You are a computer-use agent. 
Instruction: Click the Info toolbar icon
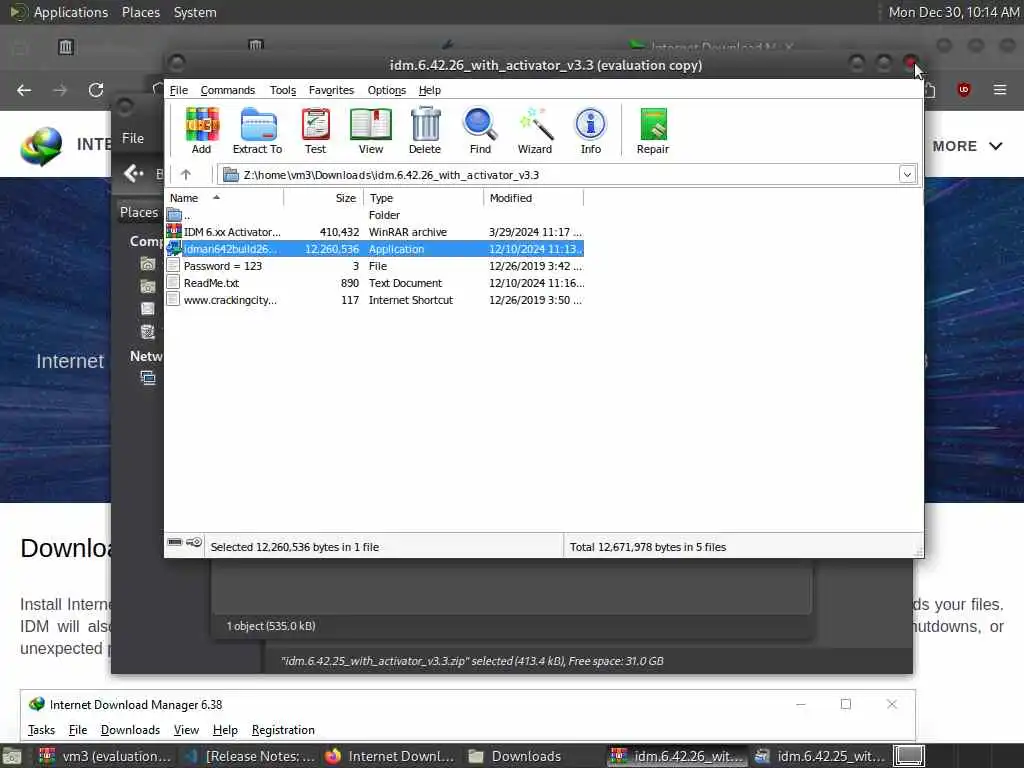tap(590, 131)
